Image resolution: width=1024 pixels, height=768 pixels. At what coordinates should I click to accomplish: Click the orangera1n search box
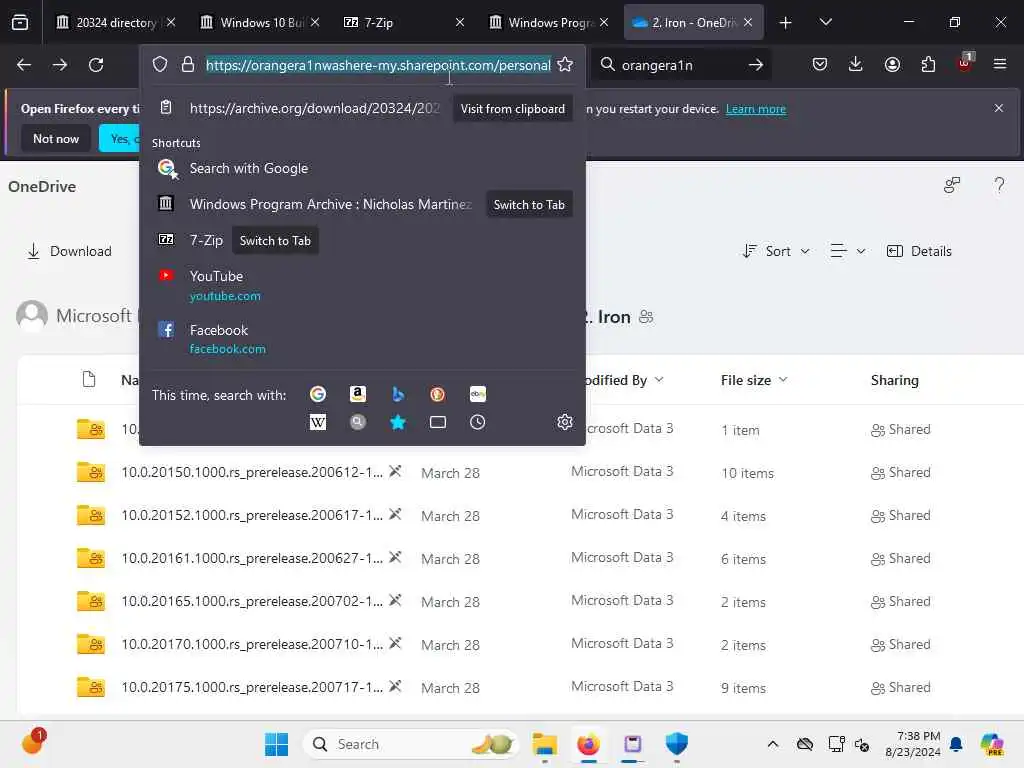[x=679, y=65]
